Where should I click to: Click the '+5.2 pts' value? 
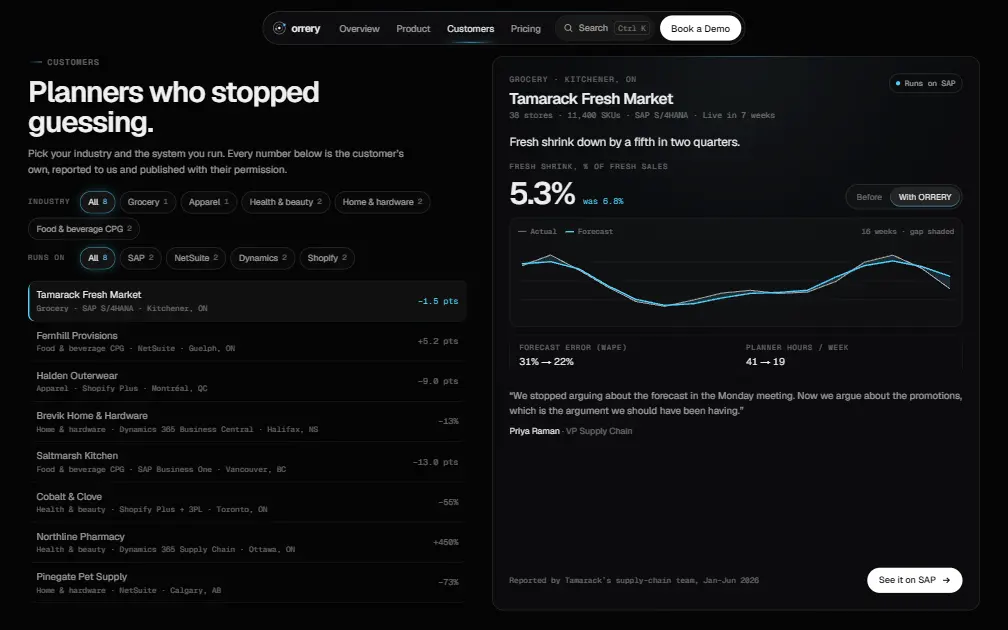tap(438, 341)
